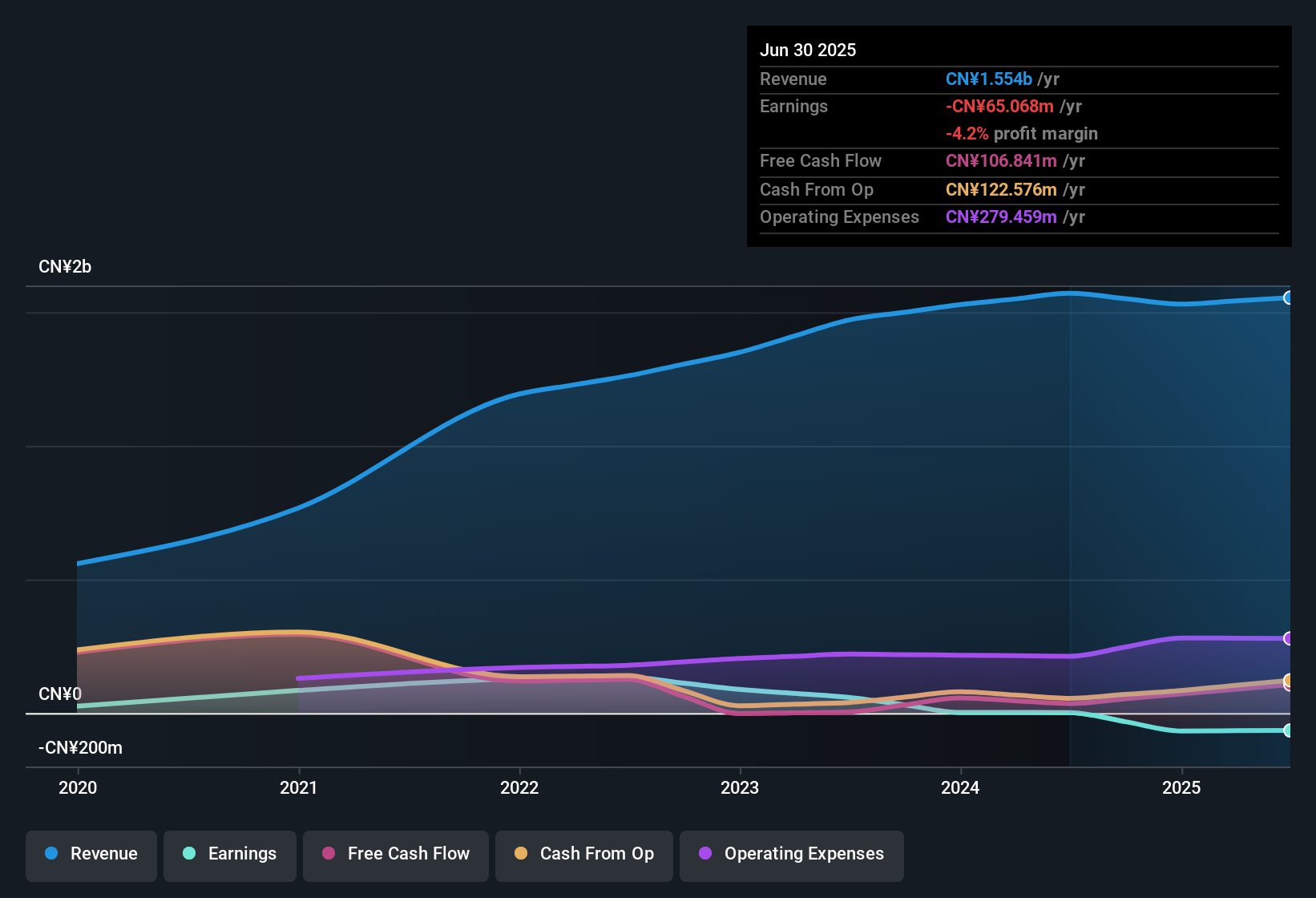The image size is (1316, 898).
Task: Click the CN¥279.459m operating expenses value
Action: [x=1001, y=217]
